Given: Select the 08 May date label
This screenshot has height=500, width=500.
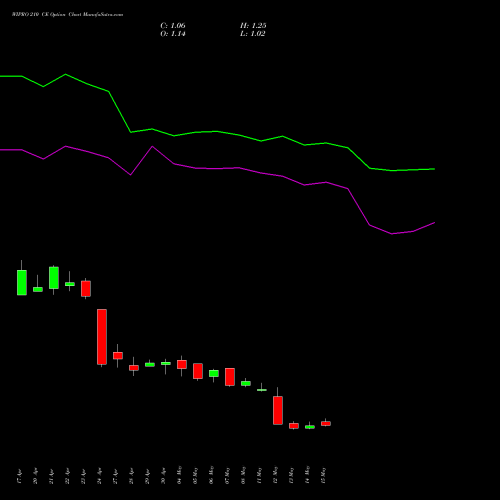Looking at the screenshot, I should coord(244,475).
